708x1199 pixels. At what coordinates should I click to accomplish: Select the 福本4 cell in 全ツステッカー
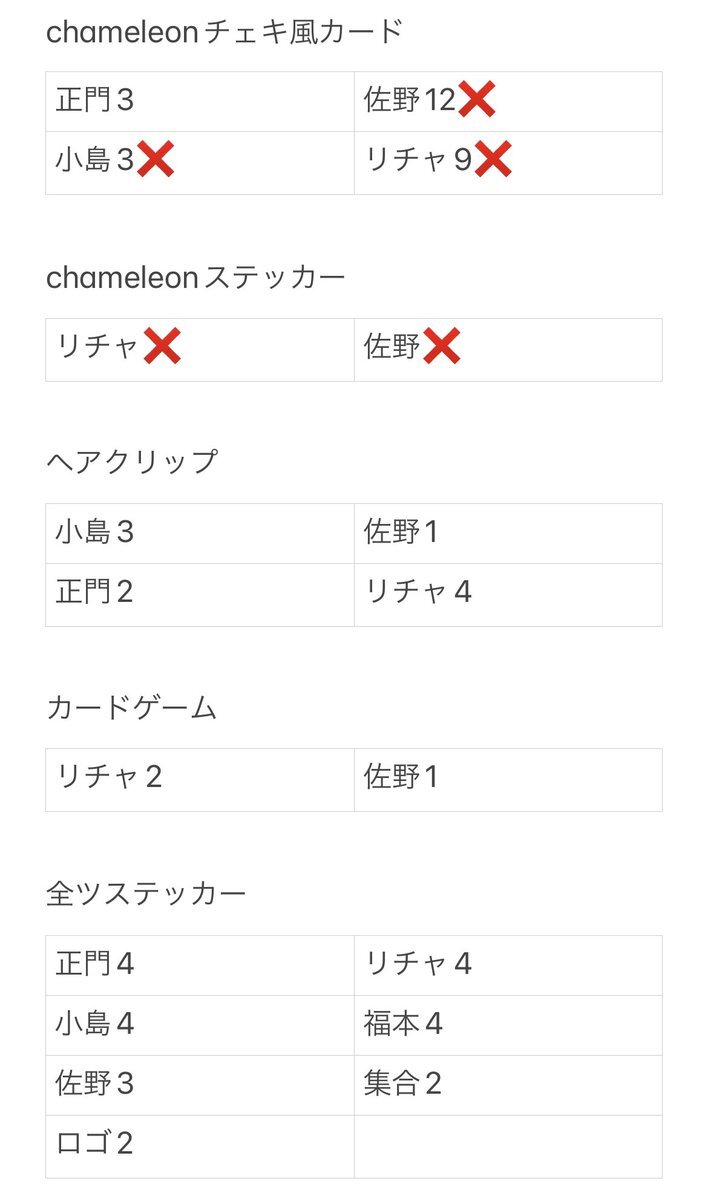508,1025
